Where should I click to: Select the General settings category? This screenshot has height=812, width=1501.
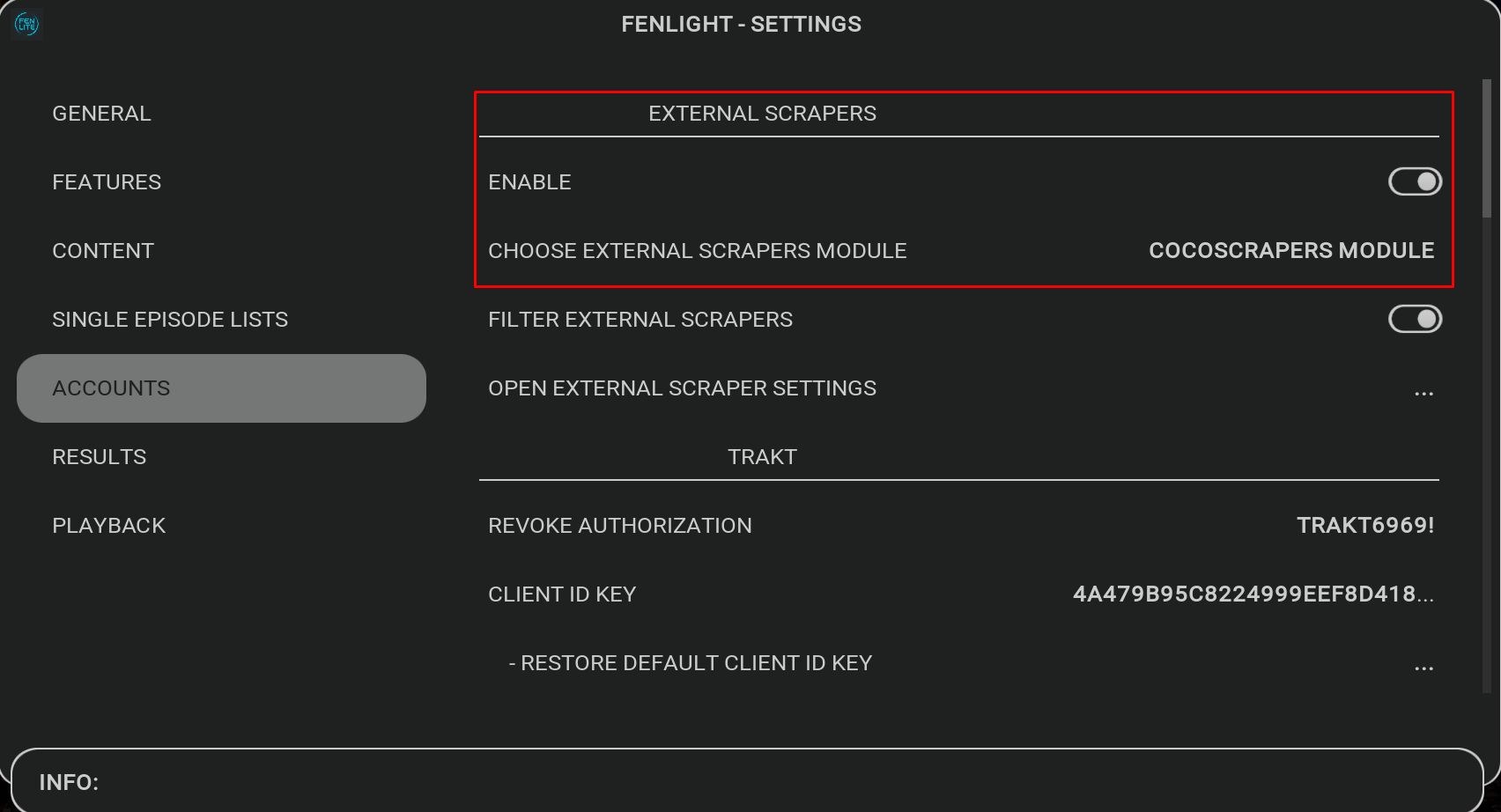(x=101, y=114)
